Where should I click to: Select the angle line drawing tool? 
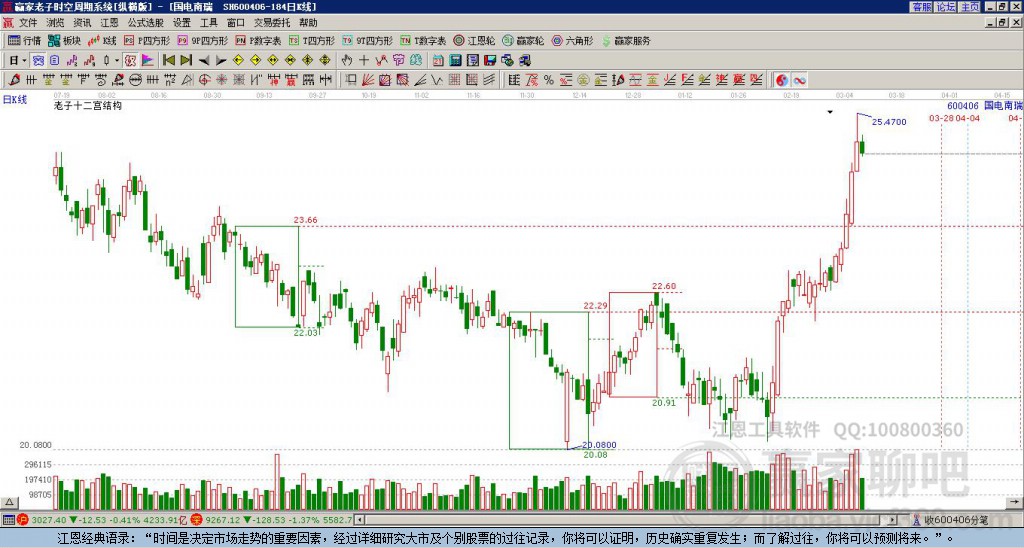(420, 80)
